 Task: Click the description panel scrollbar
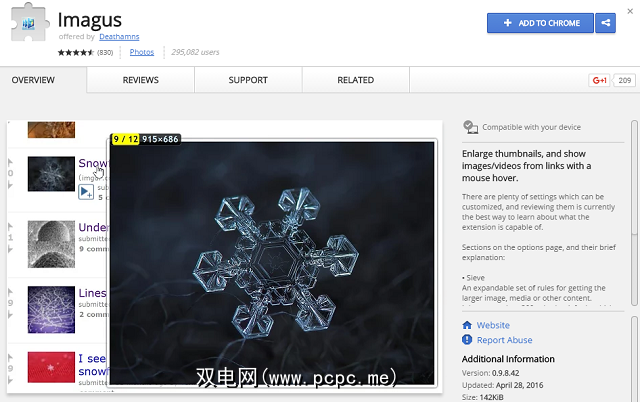click(634, 212)
